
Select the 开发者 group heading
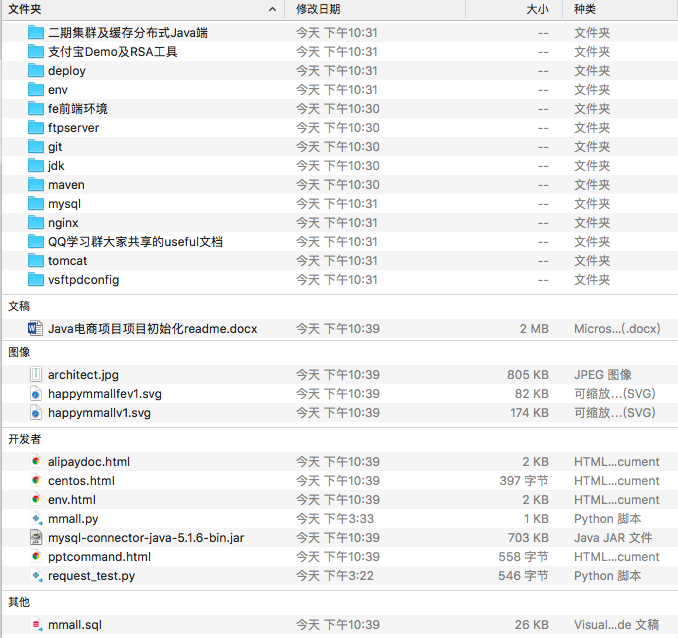(25, 439)
